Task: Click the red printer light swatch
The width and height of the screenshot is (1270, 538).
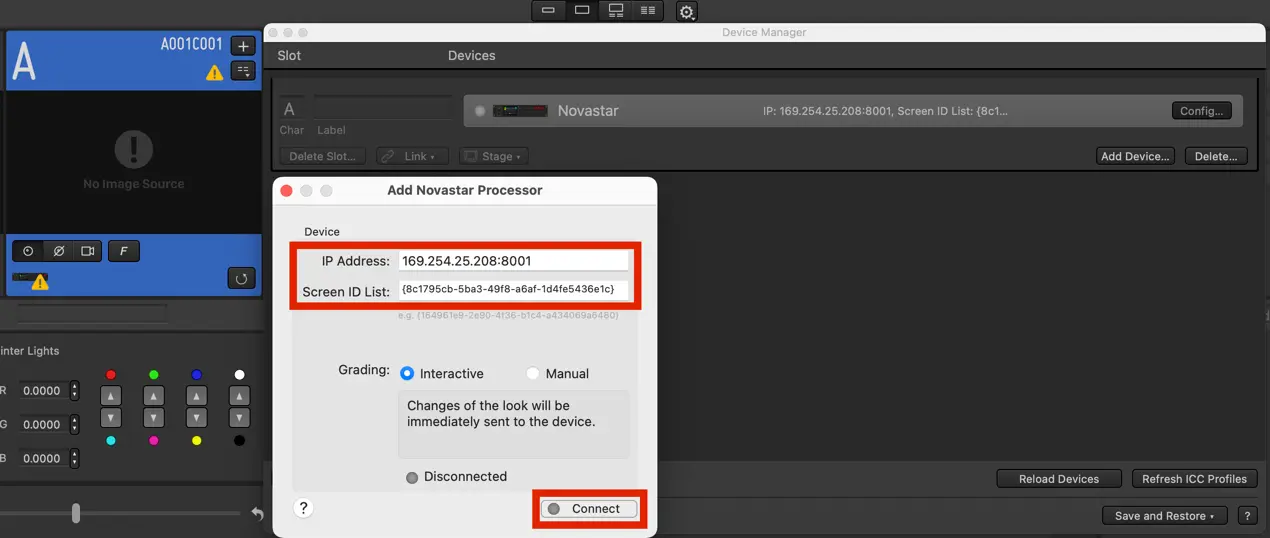Action: click(111, 375)
